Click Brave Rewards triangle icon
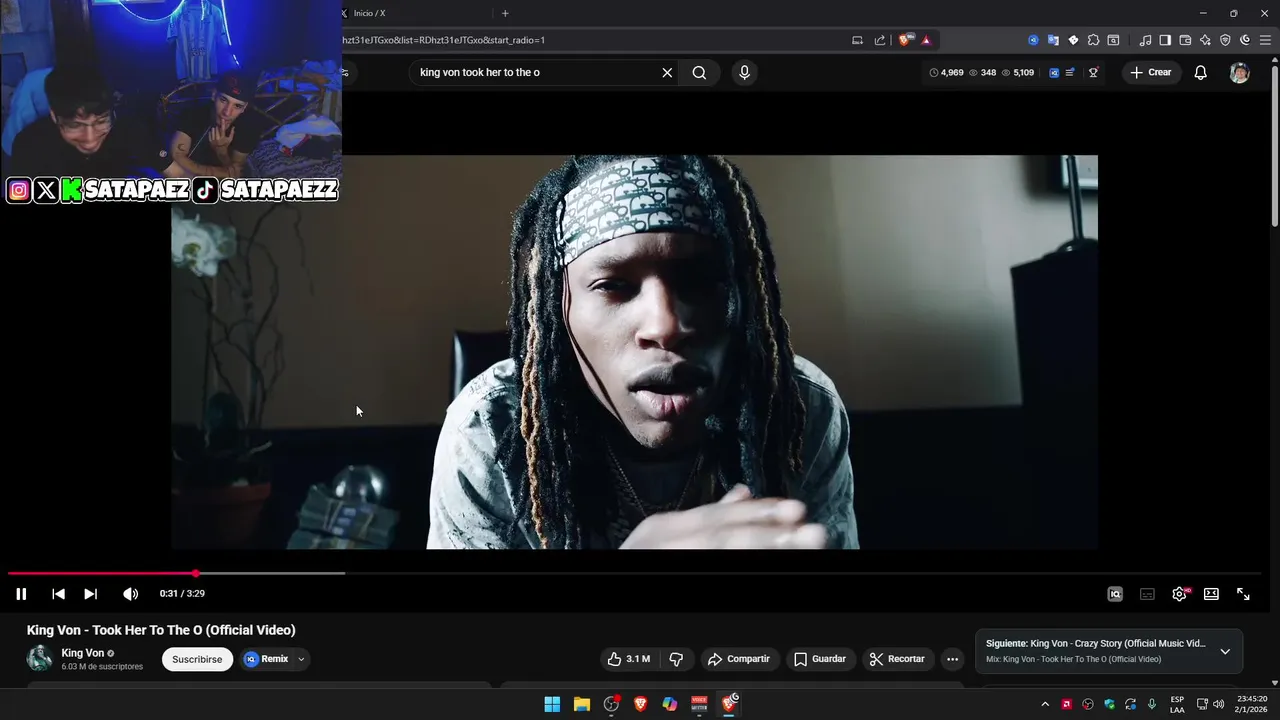 pos(926,40)
